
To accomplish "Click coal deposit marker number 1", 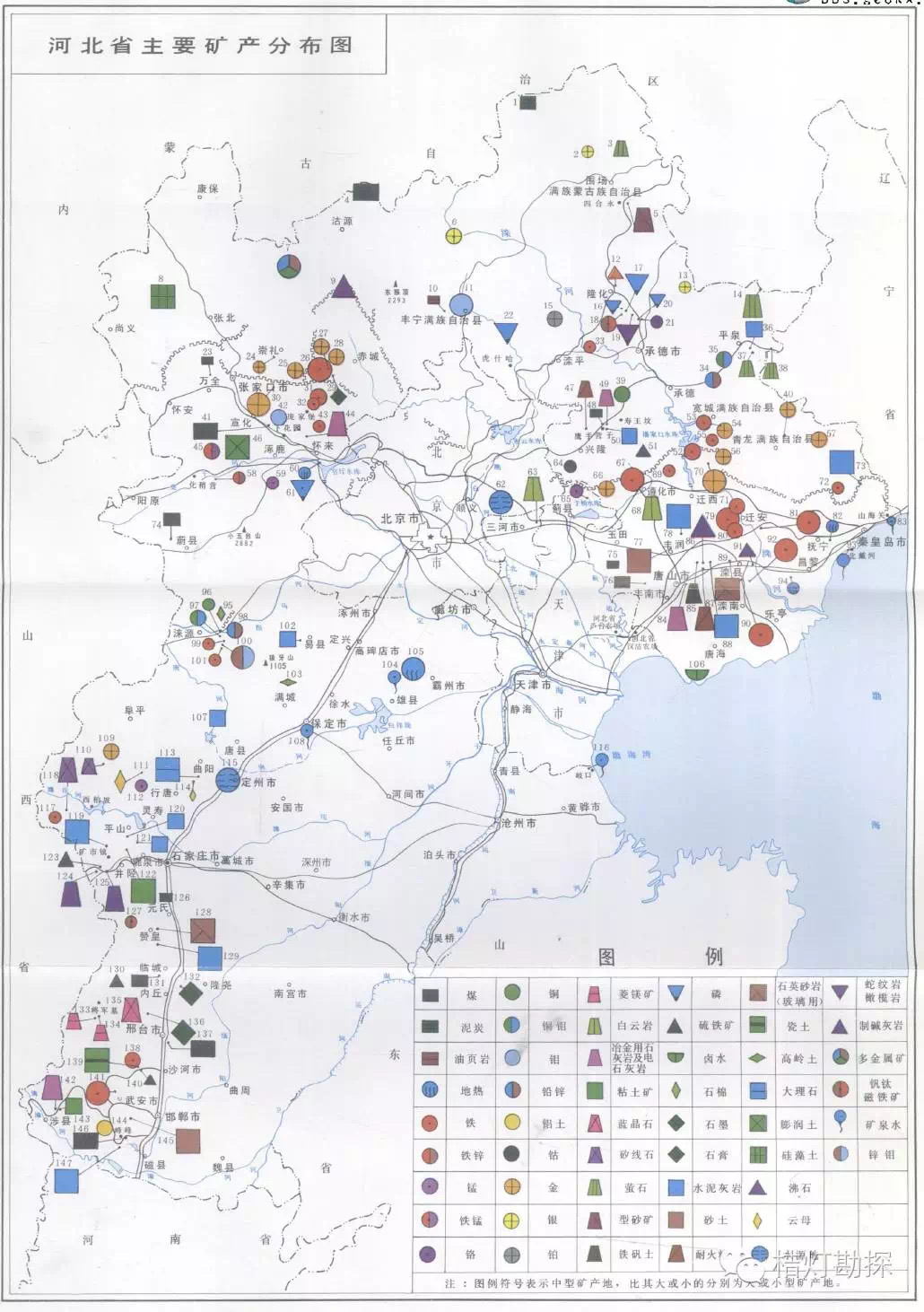I will [528, 102].
